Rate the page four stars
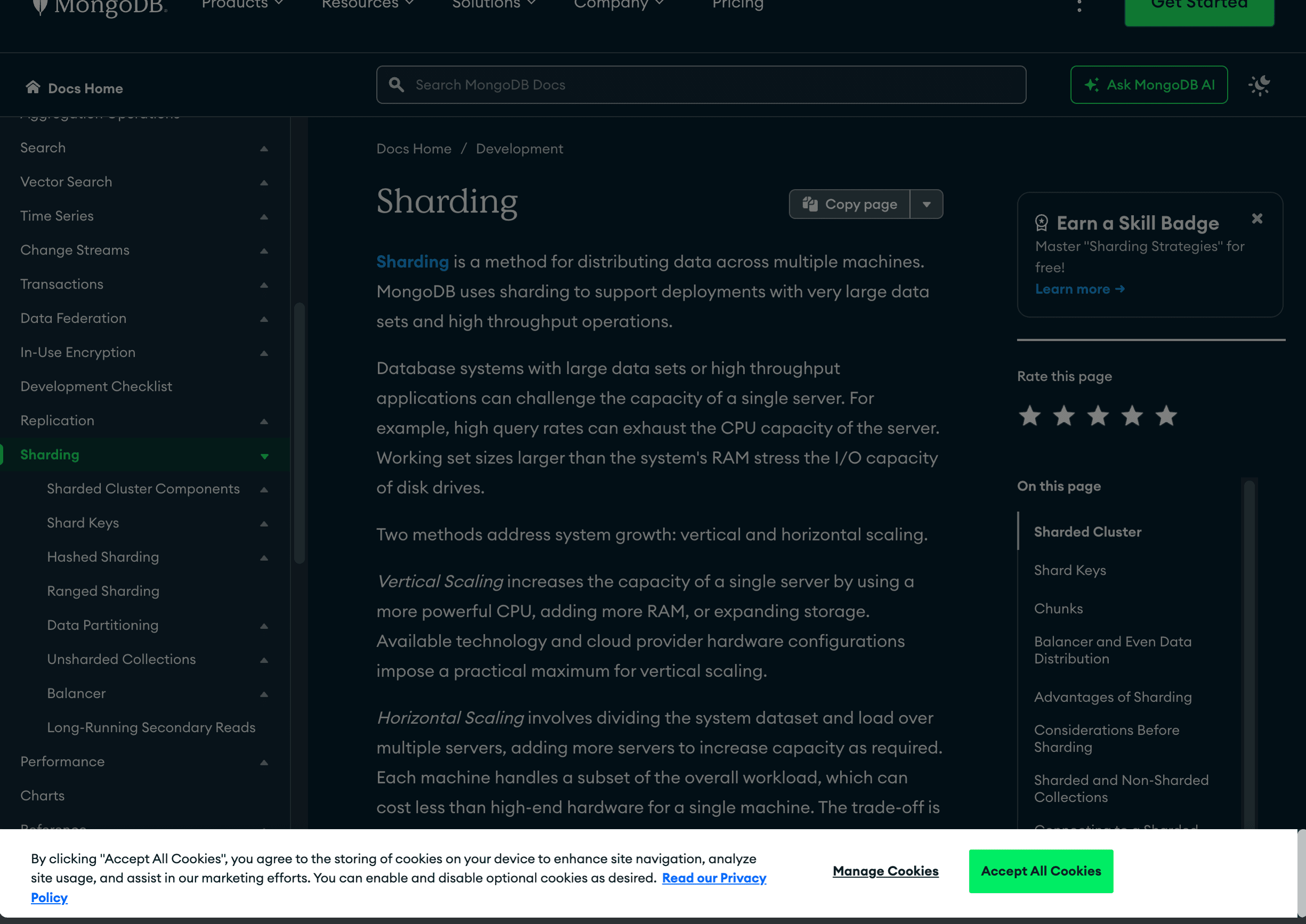This screenshot has height=924, width=1306. click(x=1132, y=416)
